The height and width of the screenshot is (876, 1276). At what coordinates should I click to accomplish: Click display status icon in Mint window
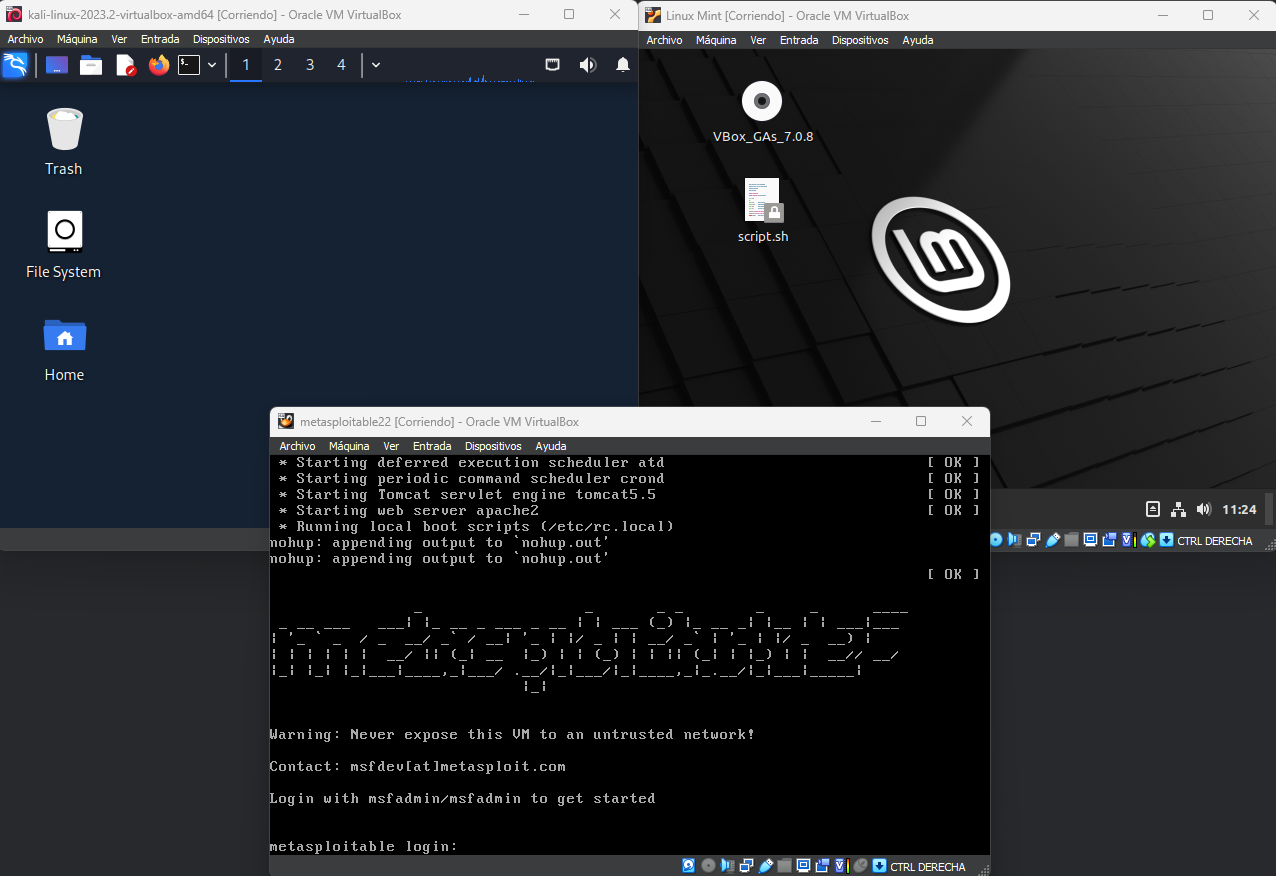tap(1091, 540)
